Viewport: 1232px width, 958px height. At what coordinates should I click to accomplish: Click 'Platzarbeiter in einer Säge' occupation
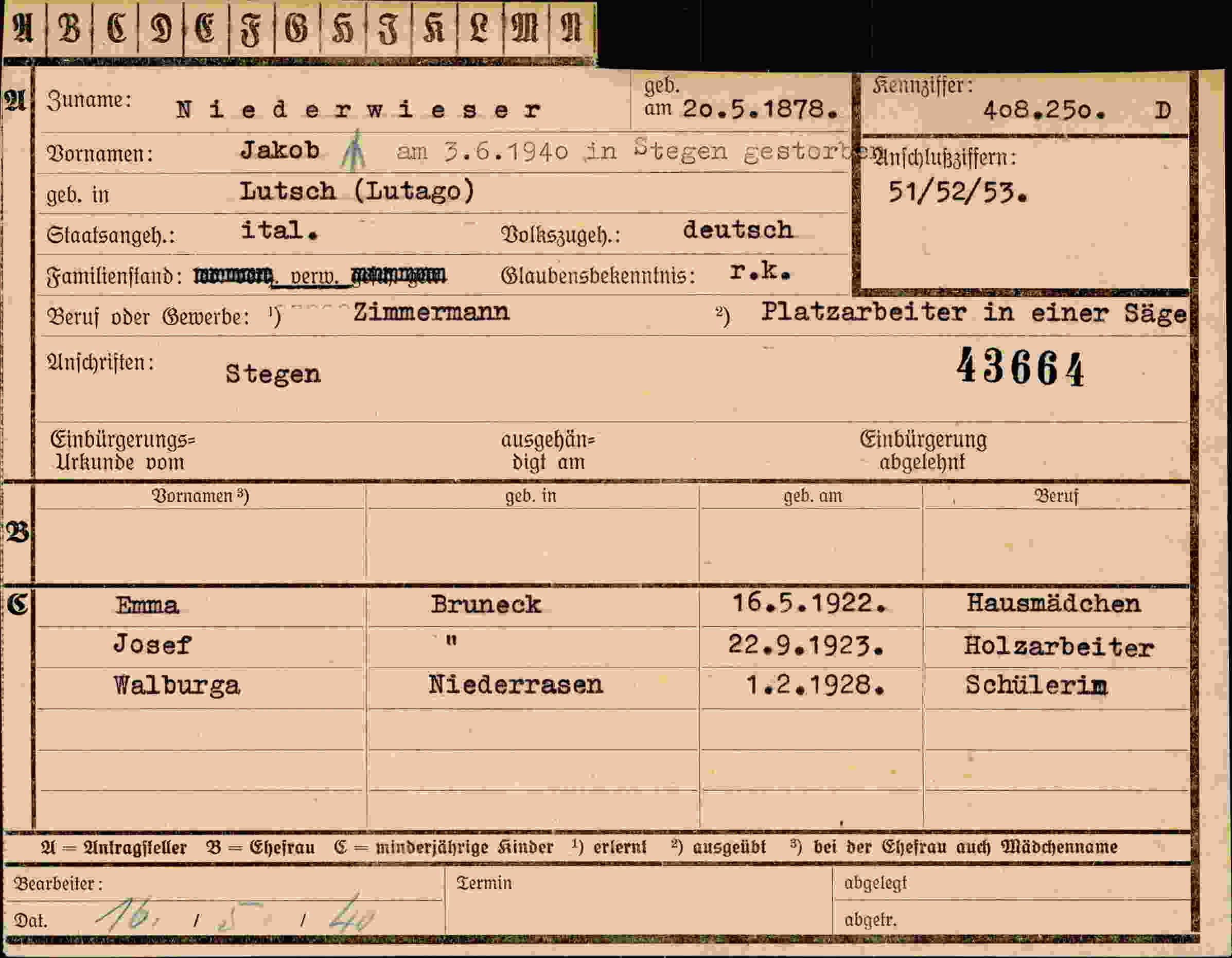pyautogui.click(x=974, y=313)
